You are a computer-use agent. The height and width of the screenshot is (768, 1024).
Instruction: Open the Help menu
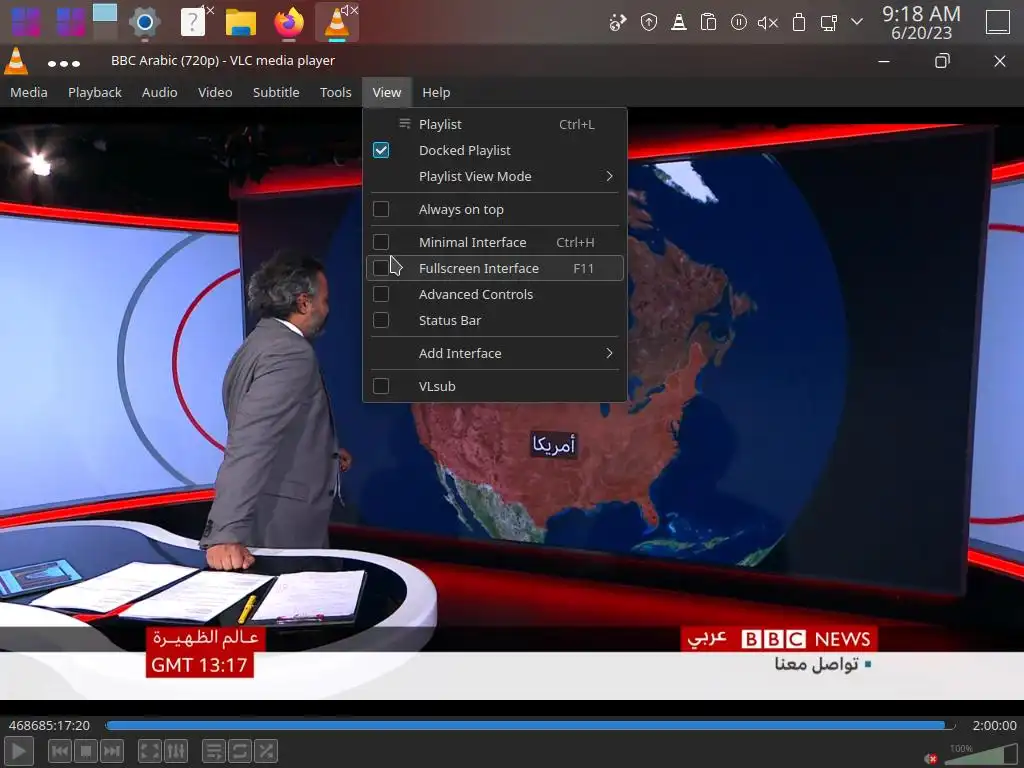coord(436,92)
